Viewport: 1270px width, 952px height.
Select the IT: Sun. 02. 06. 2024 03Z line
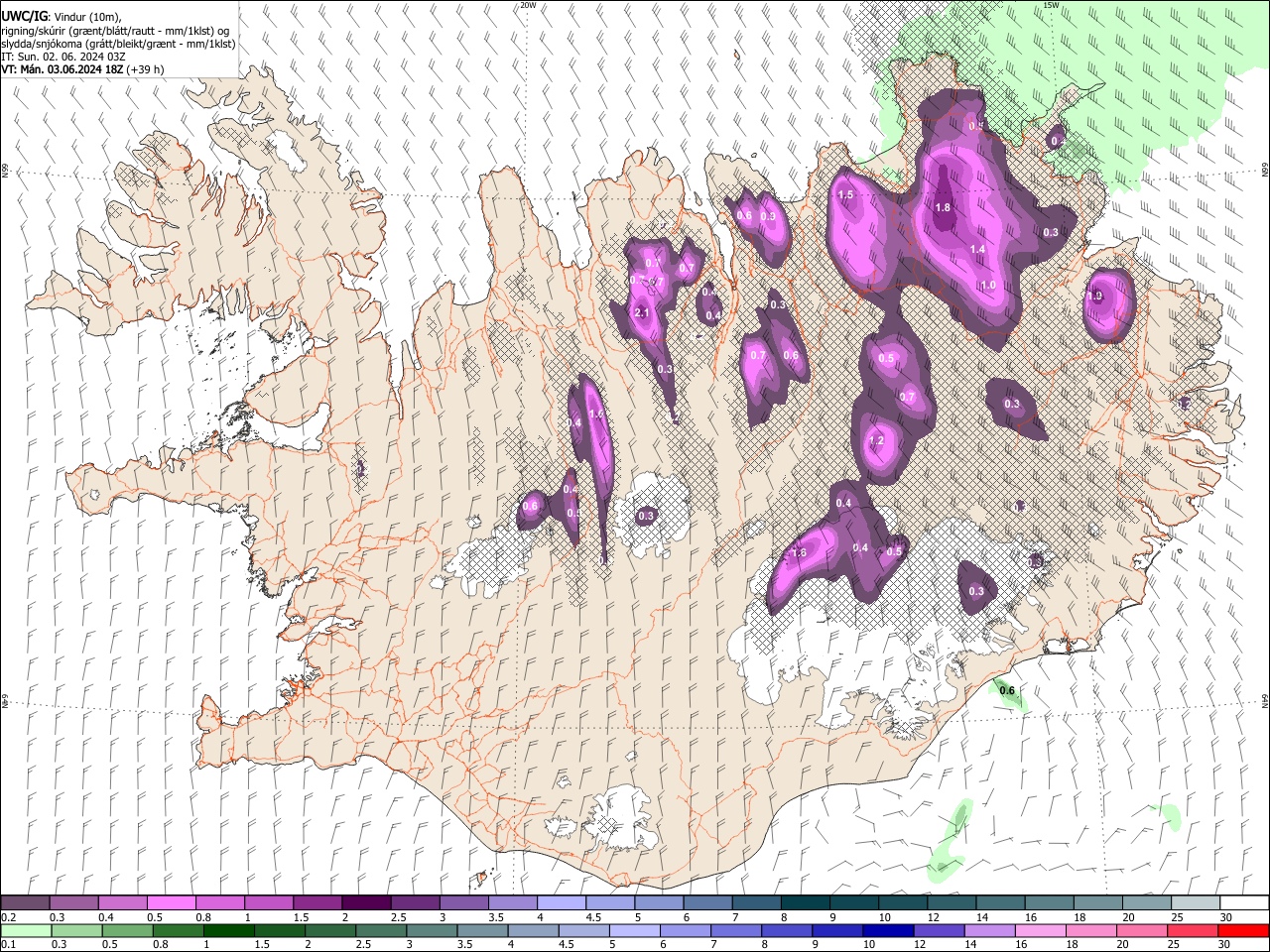(x=63, y=57)
